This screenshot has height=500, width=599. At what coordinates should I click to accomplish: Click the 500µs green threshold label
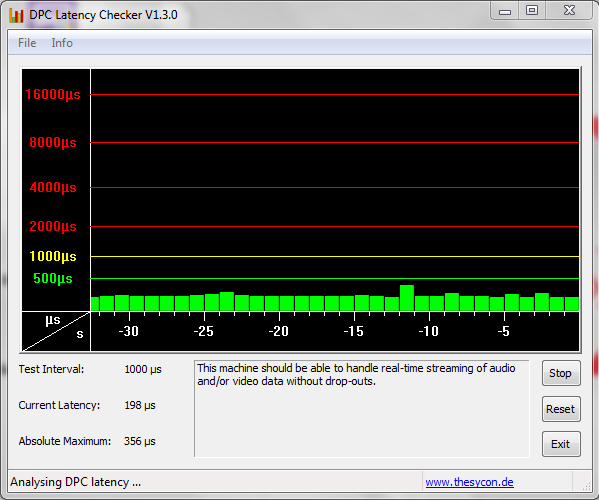click(x=53, y=278)
